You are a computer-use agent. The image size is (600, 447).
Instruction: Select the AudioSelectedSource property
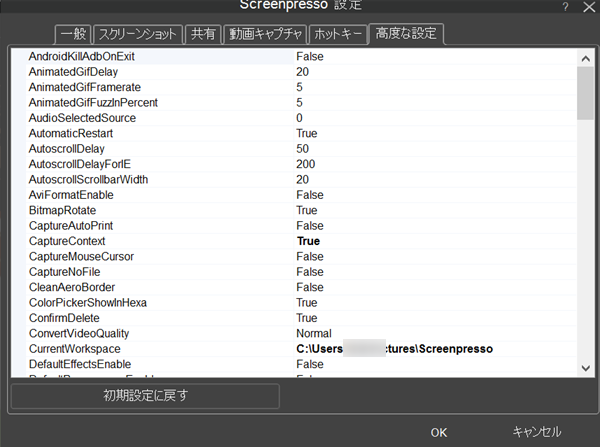pos(82,118)
